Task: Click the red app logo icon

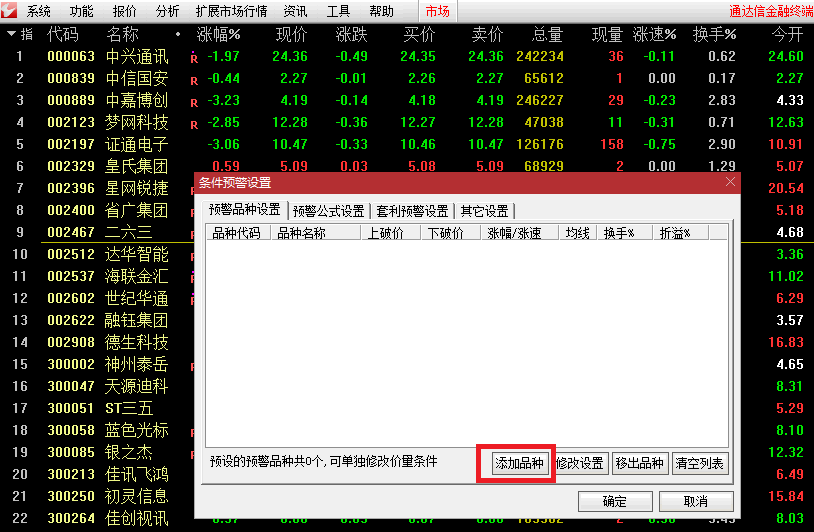Action: tap(9, 10)
